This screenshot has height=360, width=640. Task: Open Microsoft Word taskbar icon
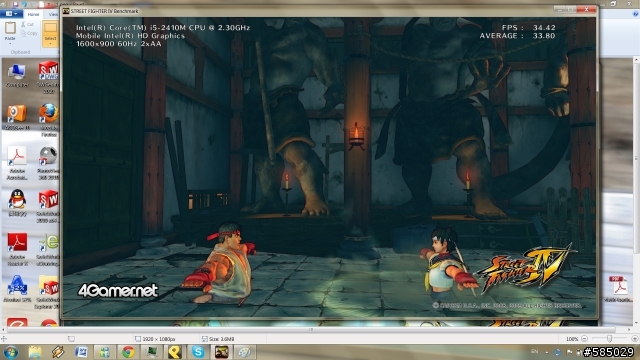pyautogui.click(x=81, y=352)
